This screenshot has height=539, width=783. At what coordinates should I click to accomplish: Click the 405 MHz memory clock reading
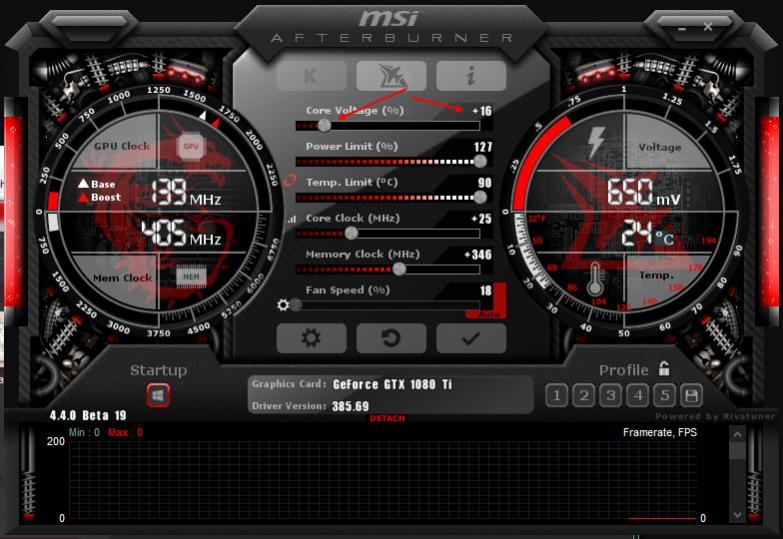click(181, 233)
